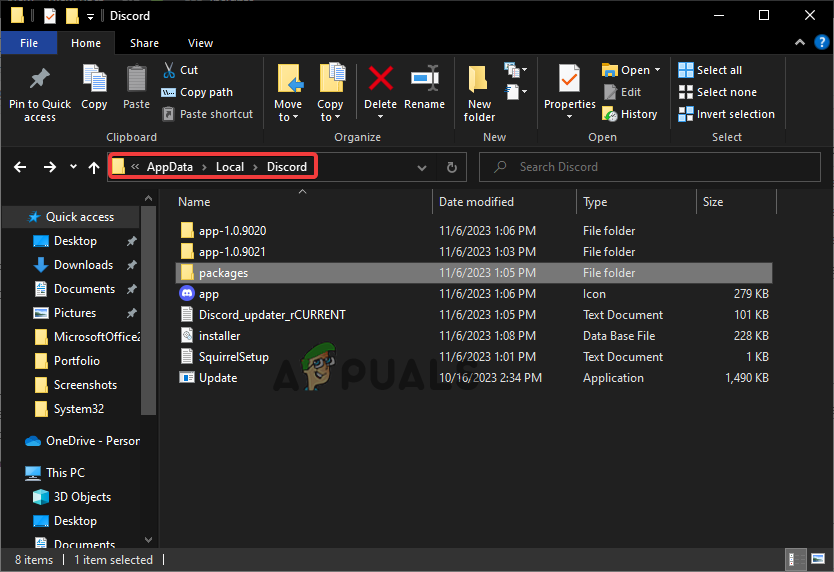
Task: Click the Copy ribbon button
Action: tap(94, 87)
